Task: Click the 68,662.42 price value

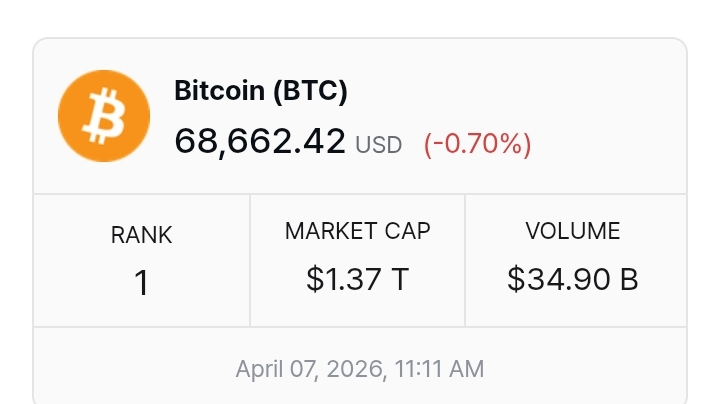Action: coord(260,142)
